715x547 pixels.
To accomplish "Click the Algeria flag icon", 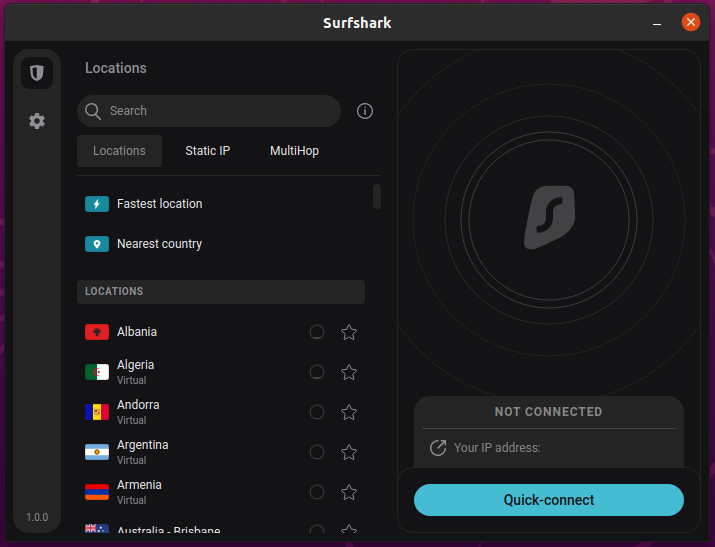I will pos(97,372).
